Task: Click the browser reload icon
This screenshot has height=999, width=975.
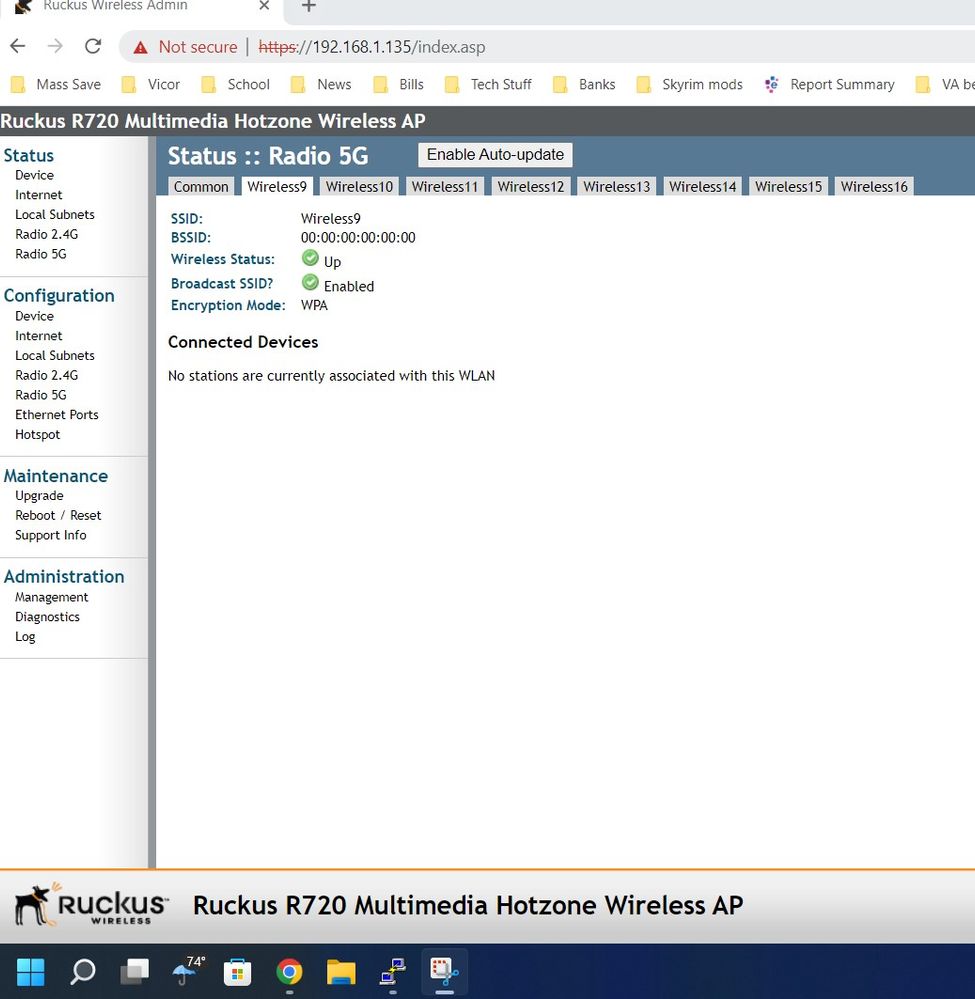Action: coord(93,46)
